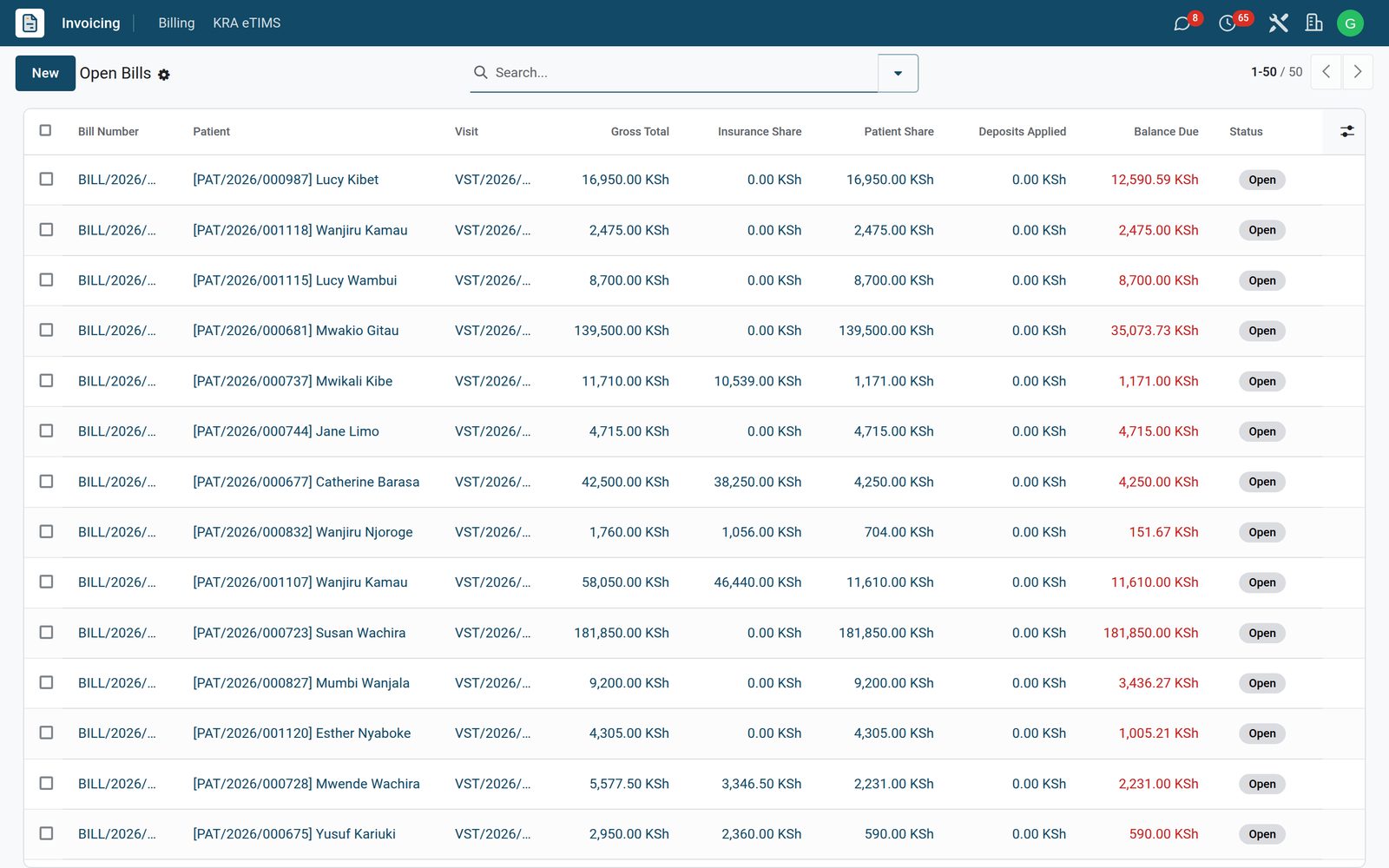Click the 1-50 pager range

coord(1263,72)
